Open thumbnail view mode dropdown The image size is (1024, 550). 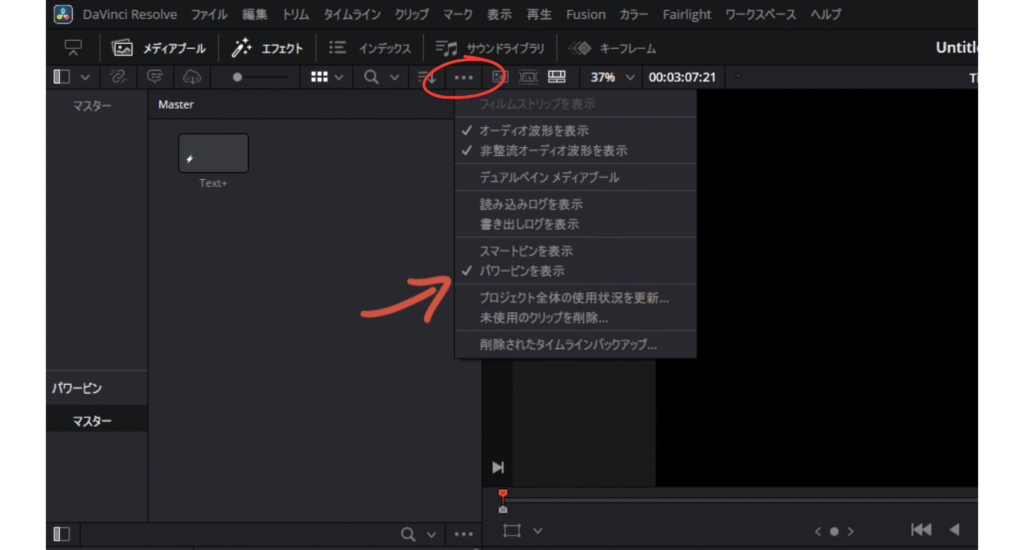(x=328, y=77)
